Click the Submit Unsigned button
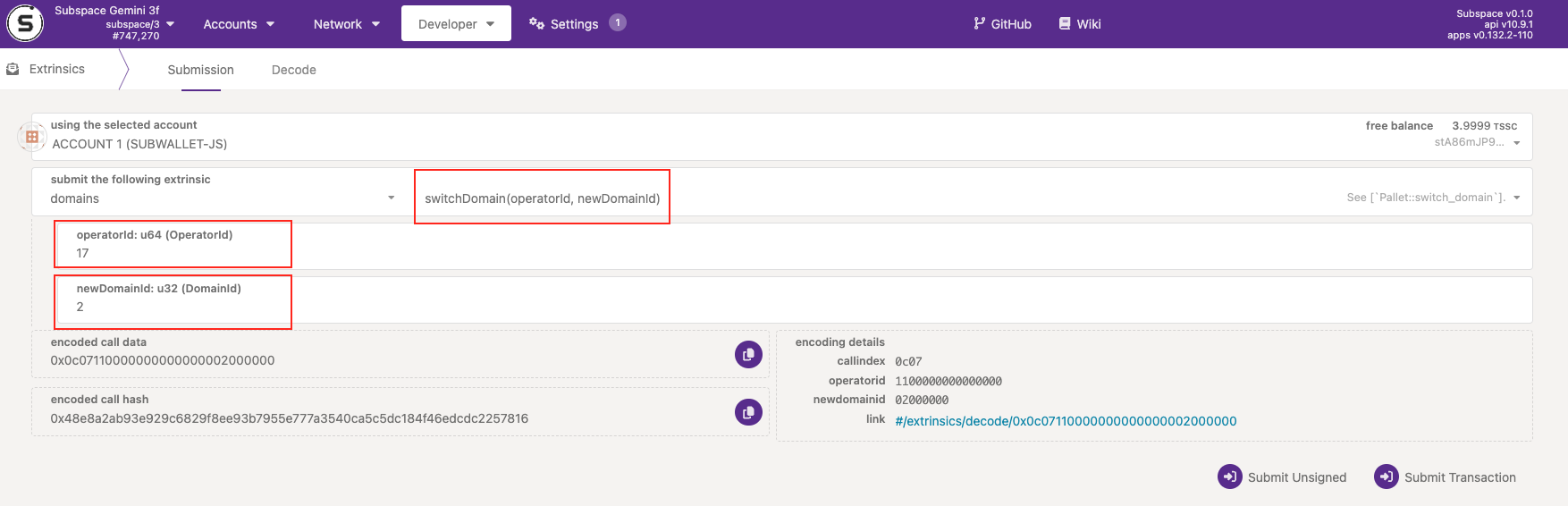1568x506 pixels. coord(1282,477)
